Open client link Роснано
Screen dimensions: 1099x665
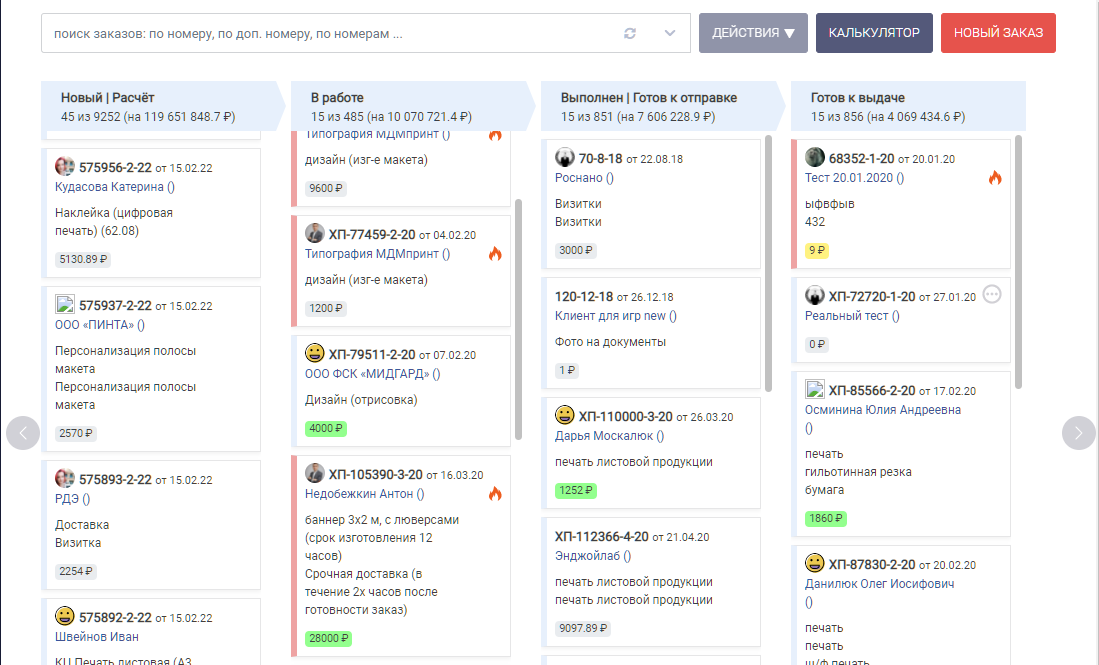tap(584, 178)
